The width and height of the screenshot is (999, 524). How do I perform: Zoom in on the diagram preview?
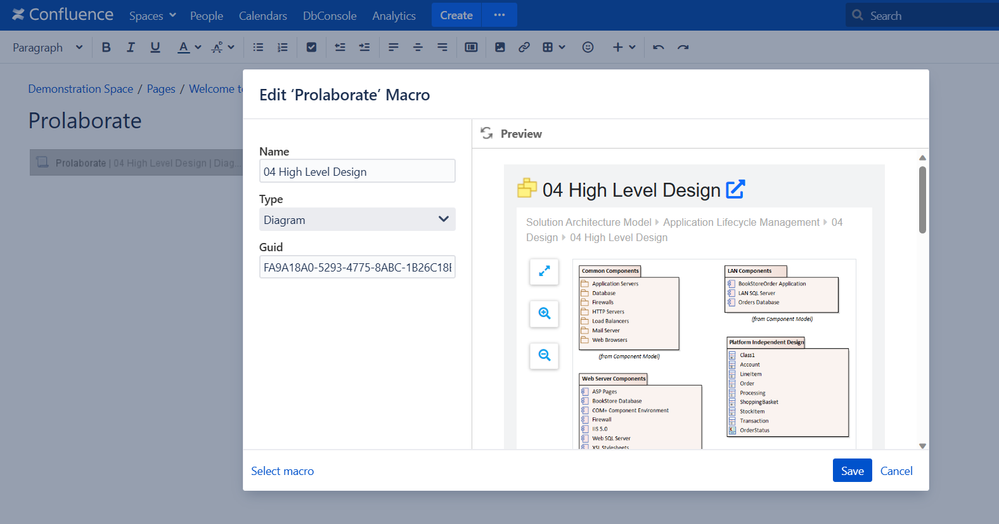[x=544, y=314]
